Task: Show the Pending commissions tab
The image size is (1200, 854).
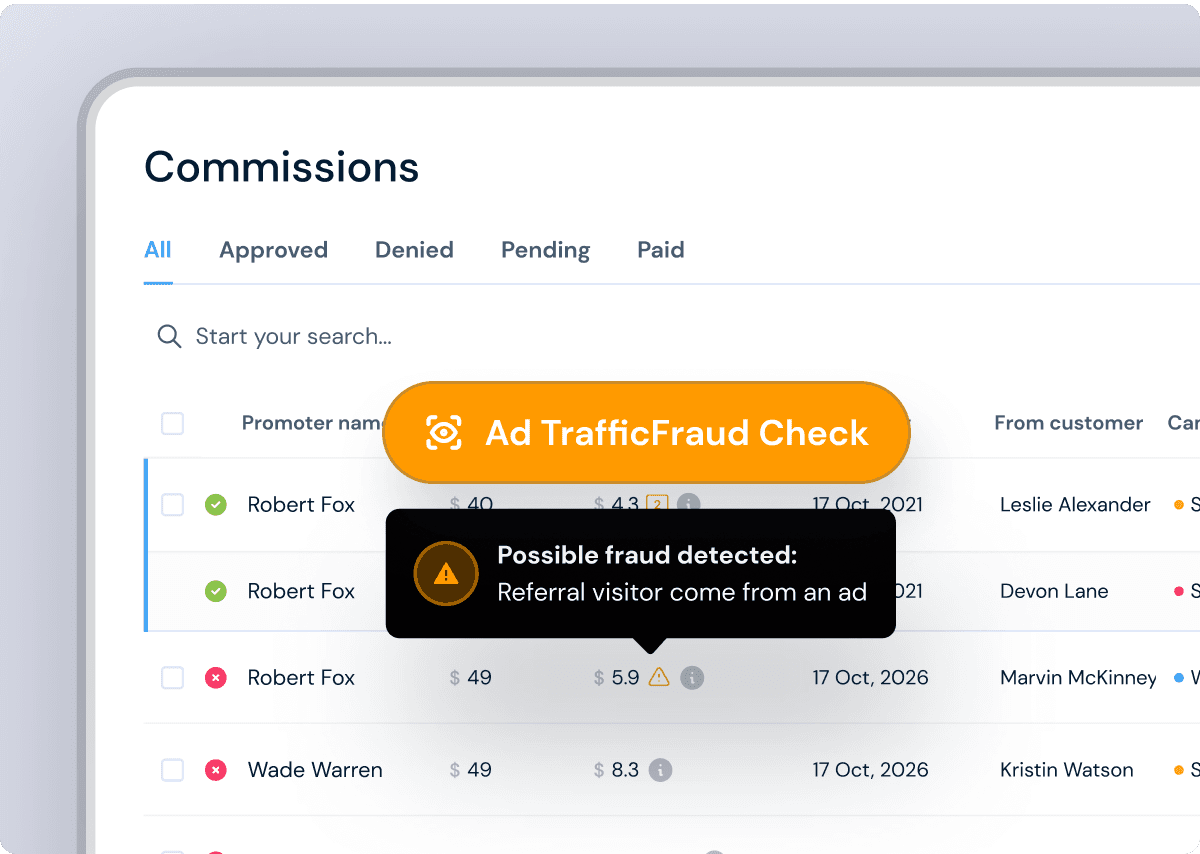Action: click(545, 250)
